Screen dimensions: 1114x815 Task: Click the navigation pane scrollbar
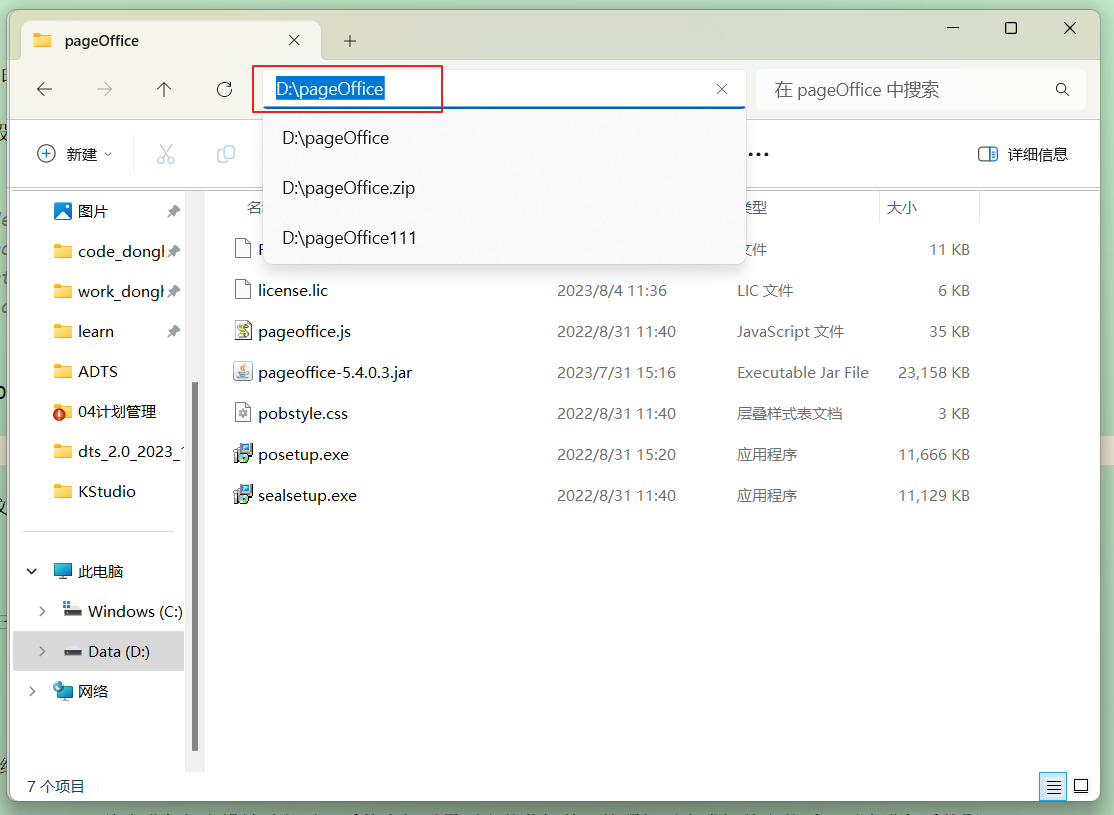195,560
